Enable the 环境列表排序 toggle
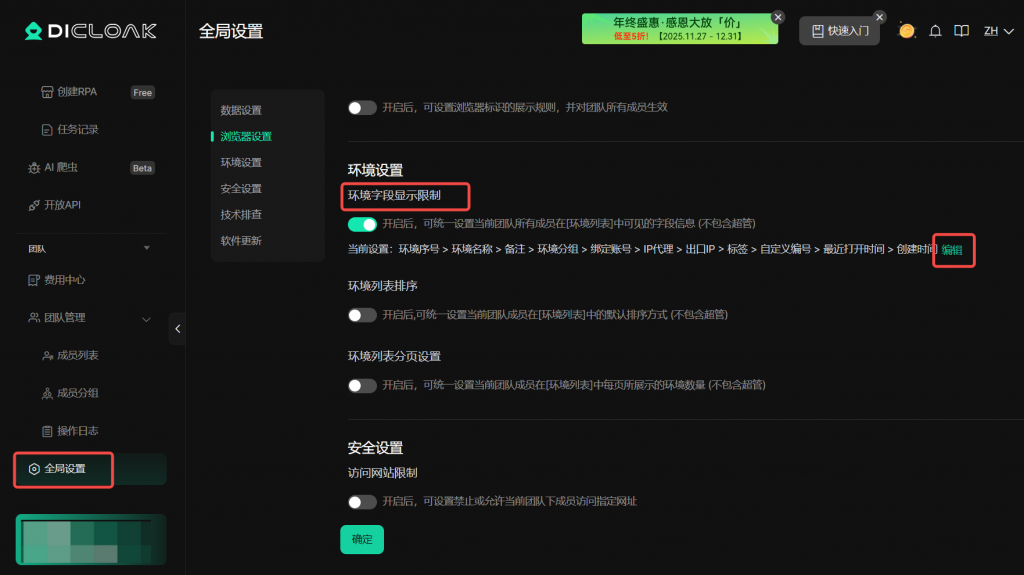Viewport: 1024px width, 575px height. (362, 315)
